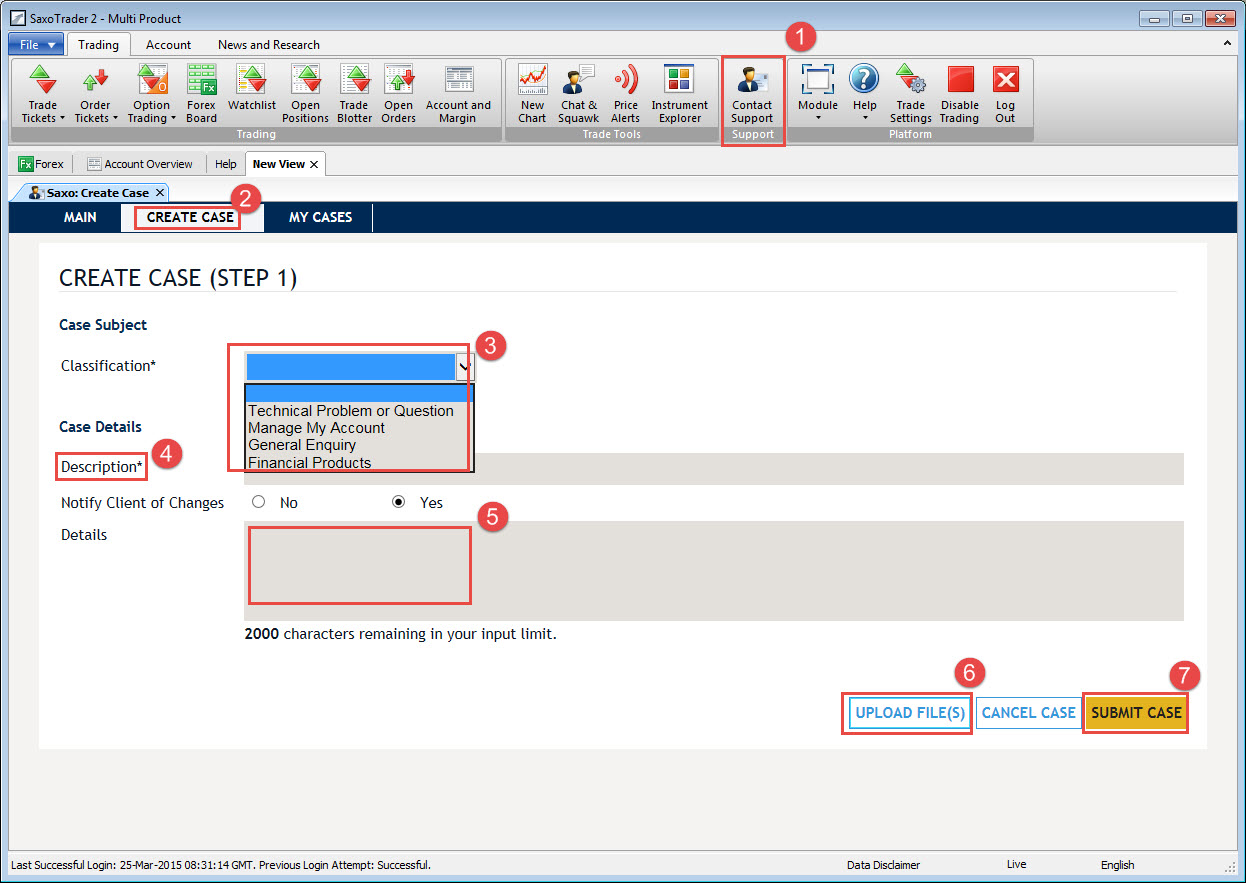Expand the Trade Tickets dropdown arrow

[63, 118]
